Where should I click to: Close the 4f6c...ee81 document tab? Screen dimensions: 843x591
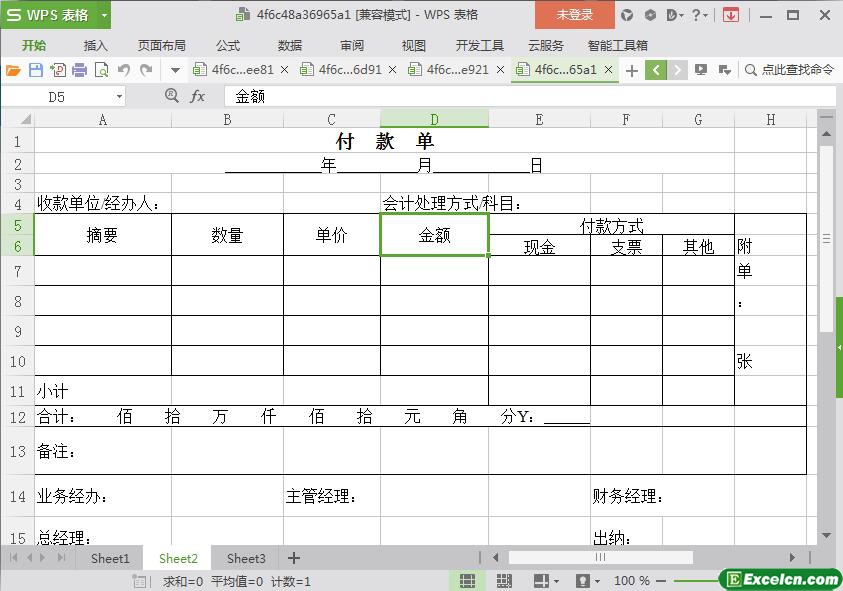(x=284, y=69)
